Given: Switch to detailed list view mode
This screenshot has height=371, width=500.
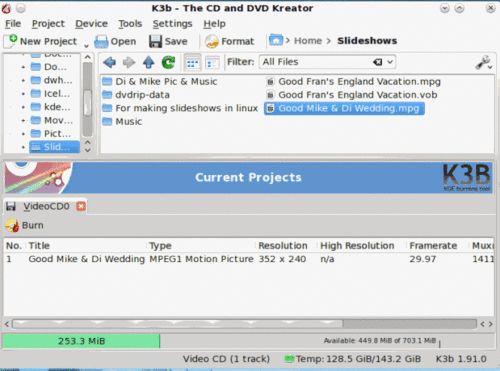Looking at the screenshot, I should pyautogui.click(x=212, y=63).
